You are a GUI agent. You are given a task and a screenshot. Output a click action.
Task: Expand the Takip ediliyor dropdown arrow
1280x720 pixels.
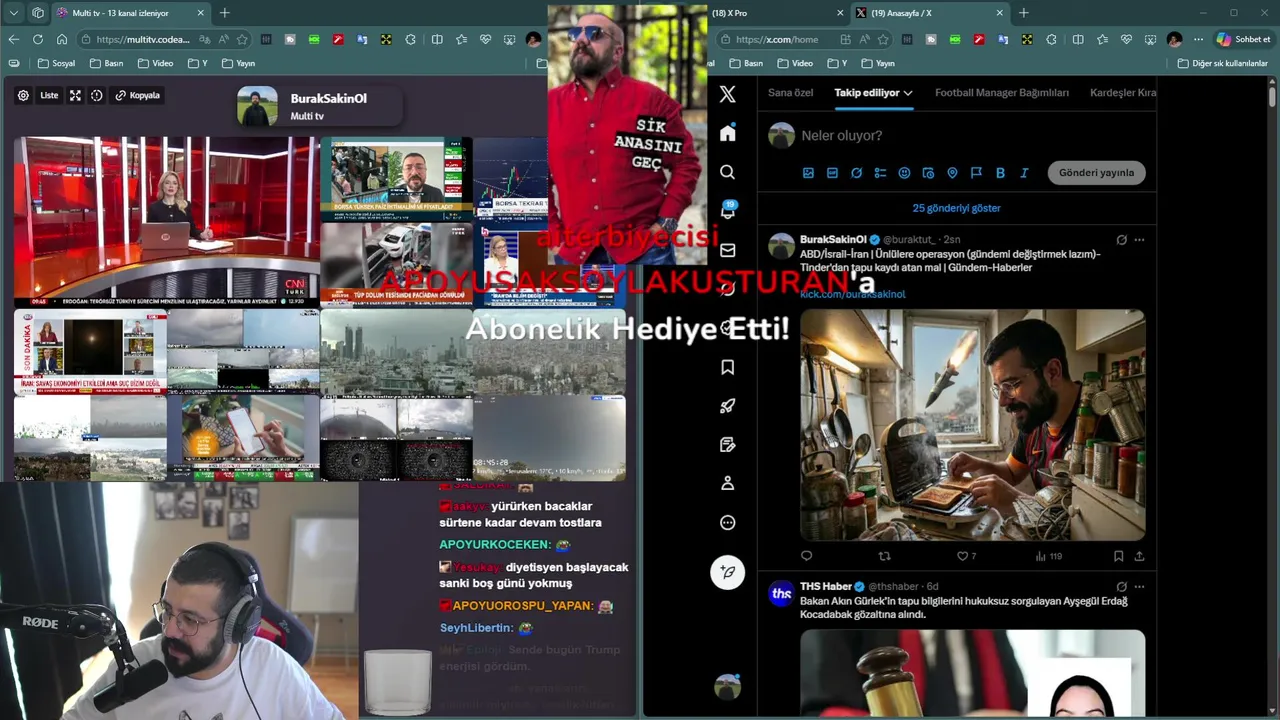[x=908, y=93]
